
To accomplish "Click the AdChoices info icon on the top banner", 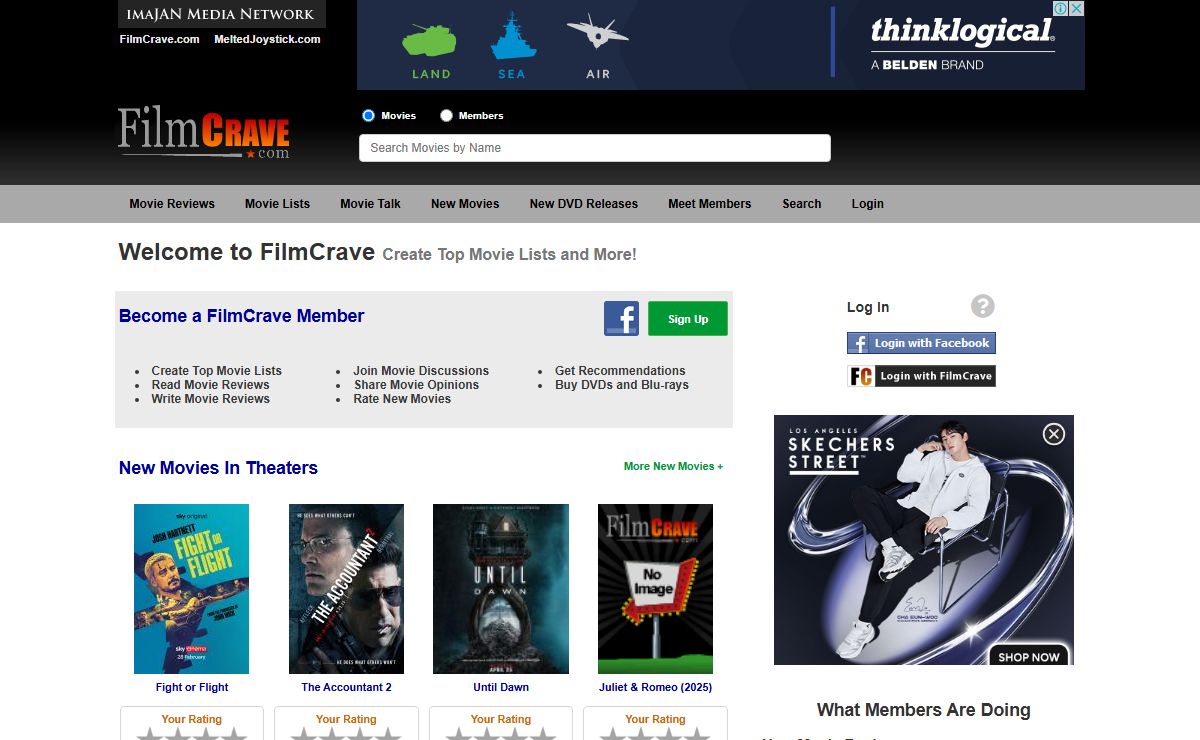I will (1060, 9).
